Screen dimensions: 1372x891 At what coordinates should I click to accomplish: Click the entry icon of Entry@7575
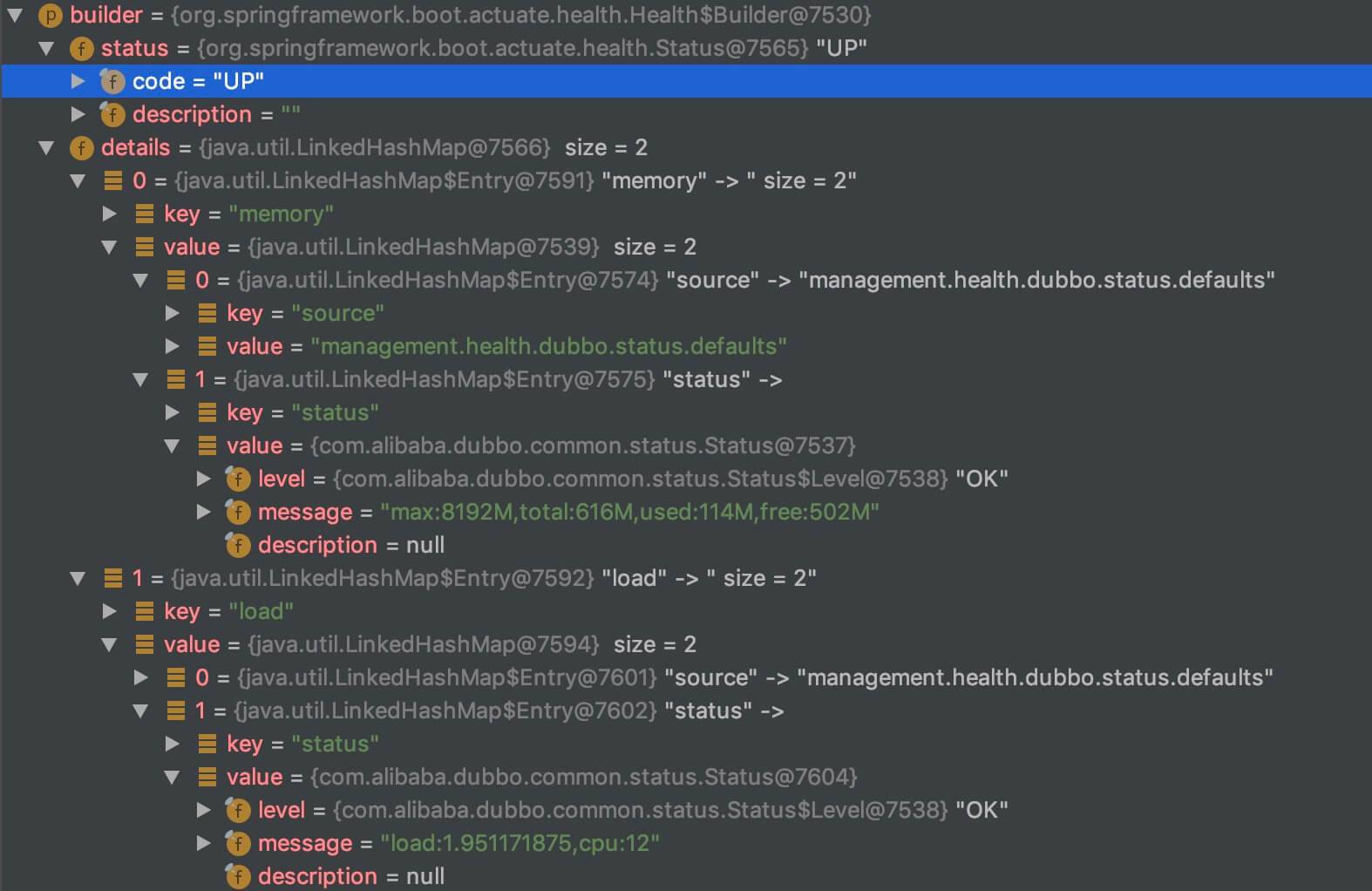(x=175, y=379)
